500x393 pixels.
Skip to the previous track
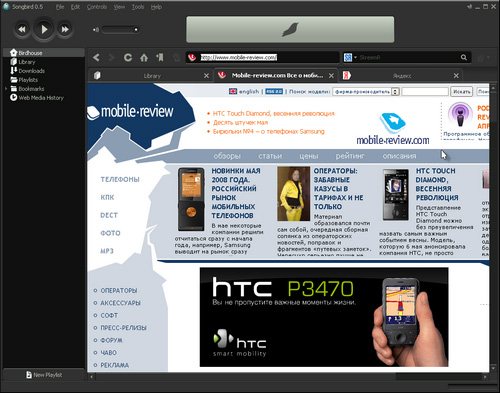tap(22, 29)
